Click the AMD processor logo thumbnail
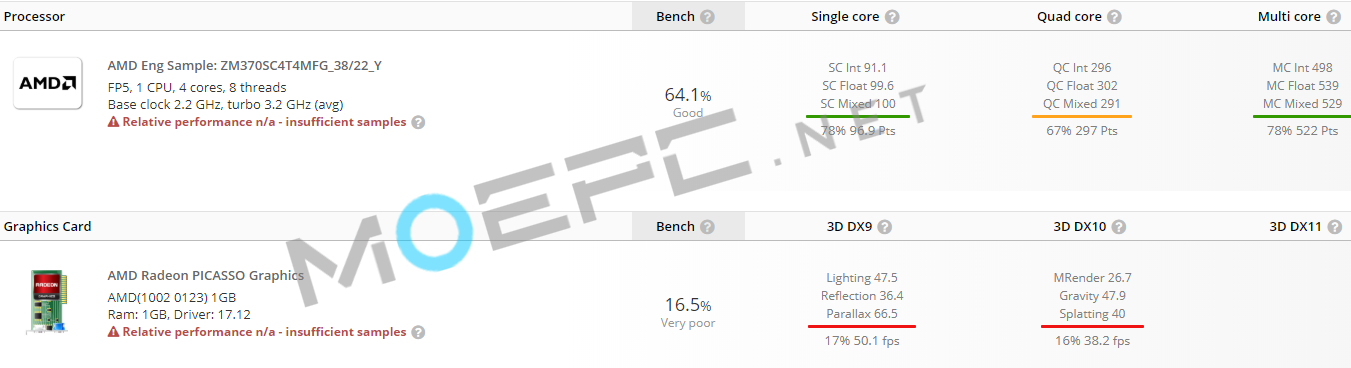Viewport: 1351px width, 368px height. pyautogui.click(x=47, y=84)
